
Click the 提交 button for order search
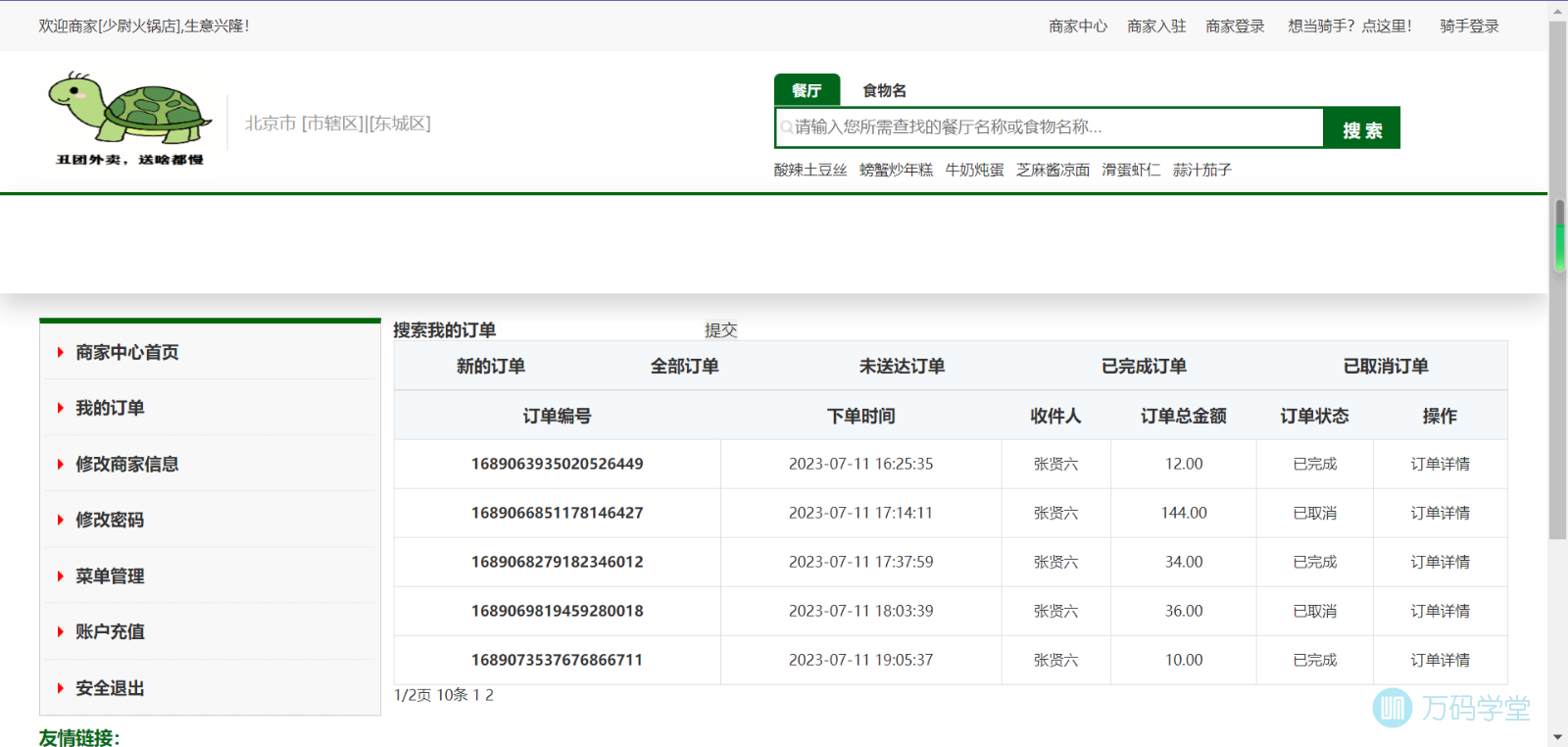coord(720,330)
